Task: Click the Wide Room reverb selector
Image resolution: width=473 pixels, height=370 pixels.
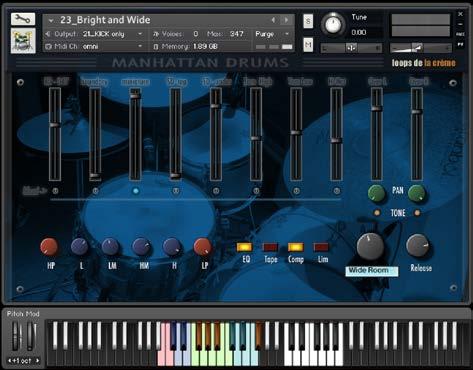Action: point(372,271)
